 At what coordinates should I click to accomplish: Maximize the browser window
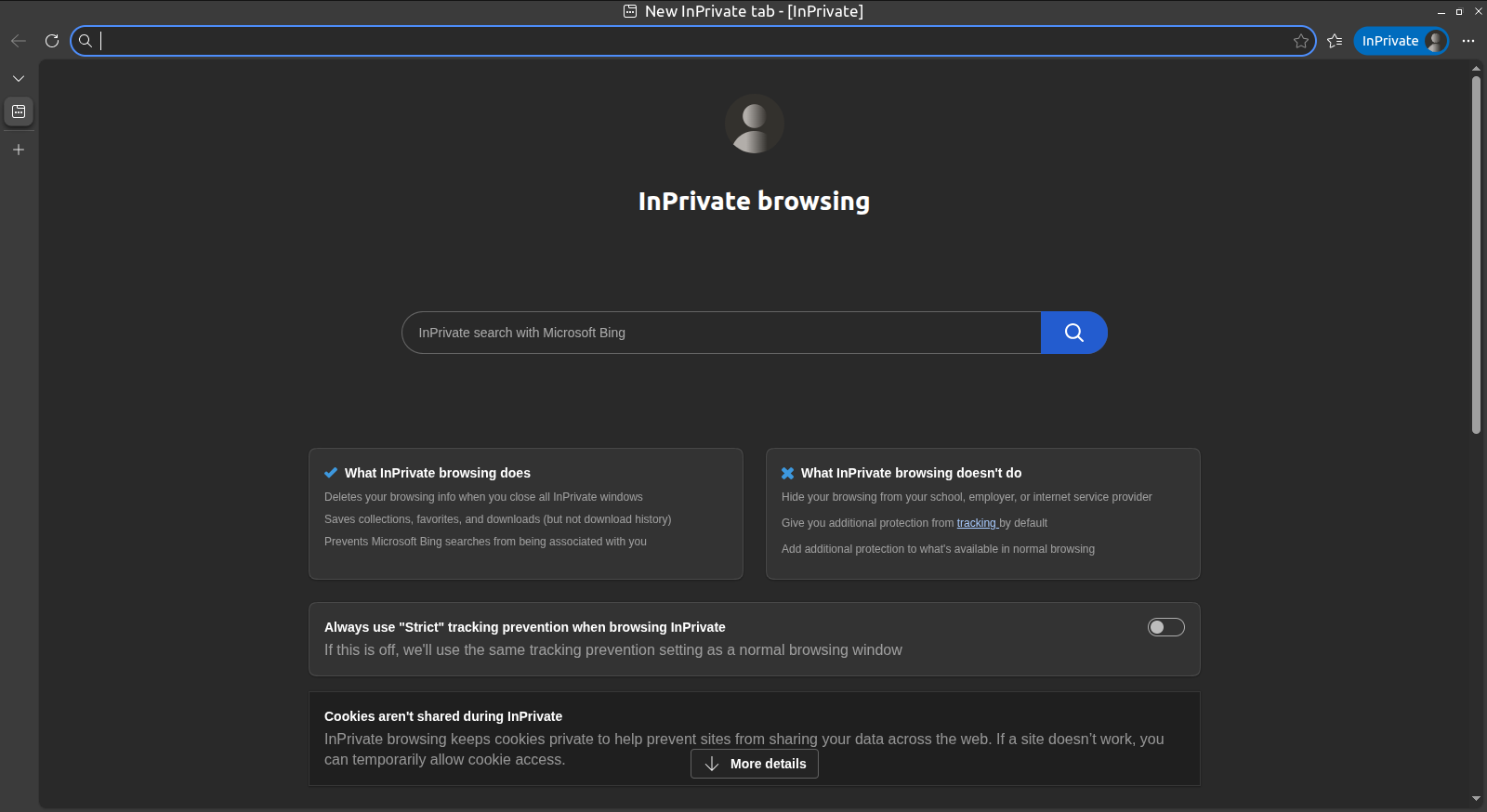point(1459,12)
